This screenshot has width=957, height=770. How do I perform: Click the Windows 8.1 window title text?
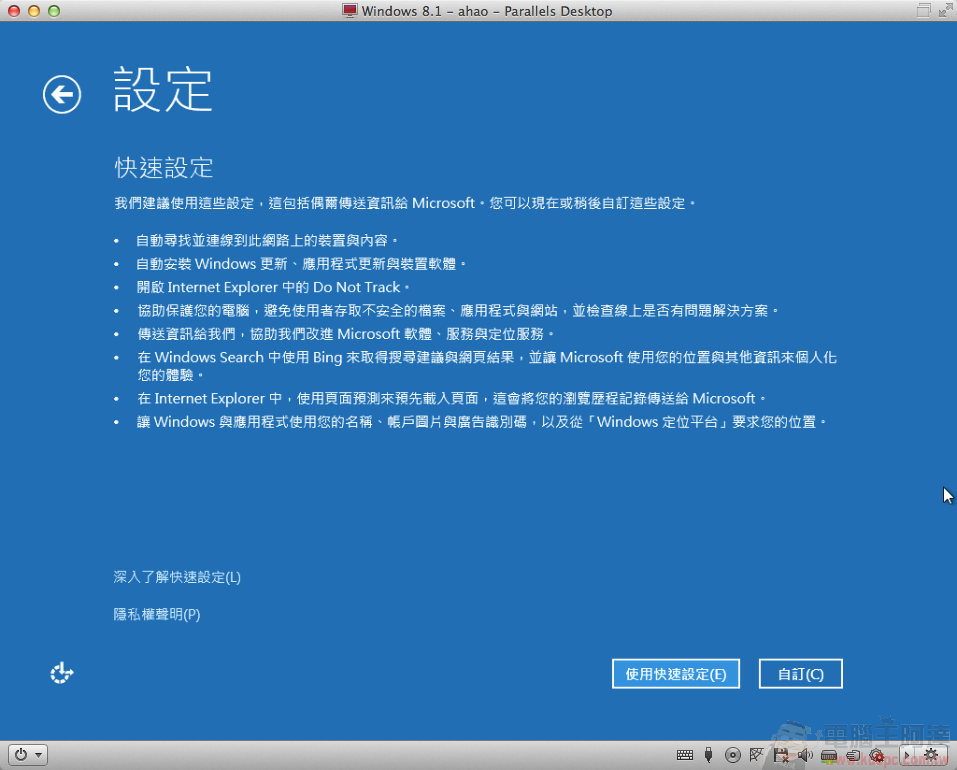coord(486,11)
